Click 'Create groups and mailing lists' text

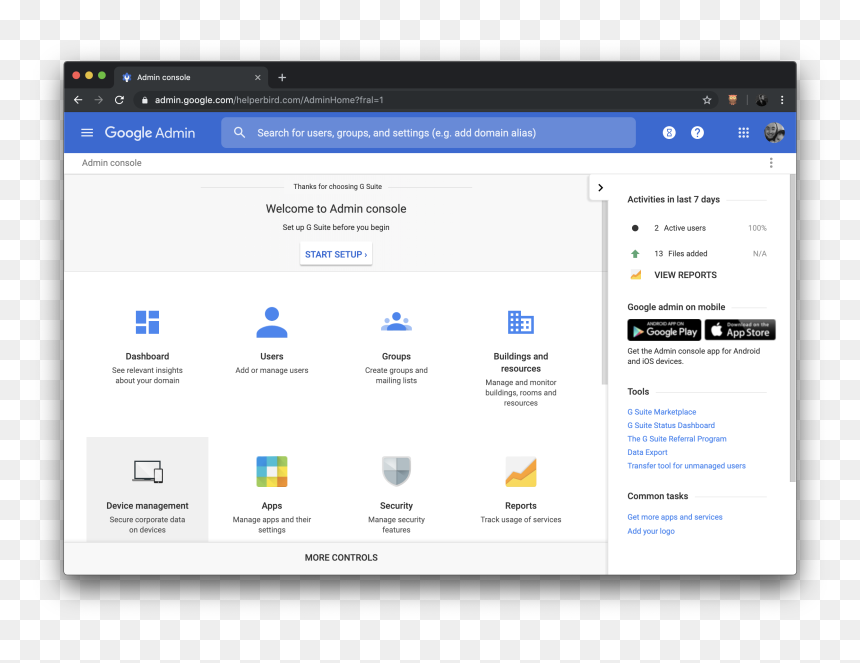tap(396, 376)
